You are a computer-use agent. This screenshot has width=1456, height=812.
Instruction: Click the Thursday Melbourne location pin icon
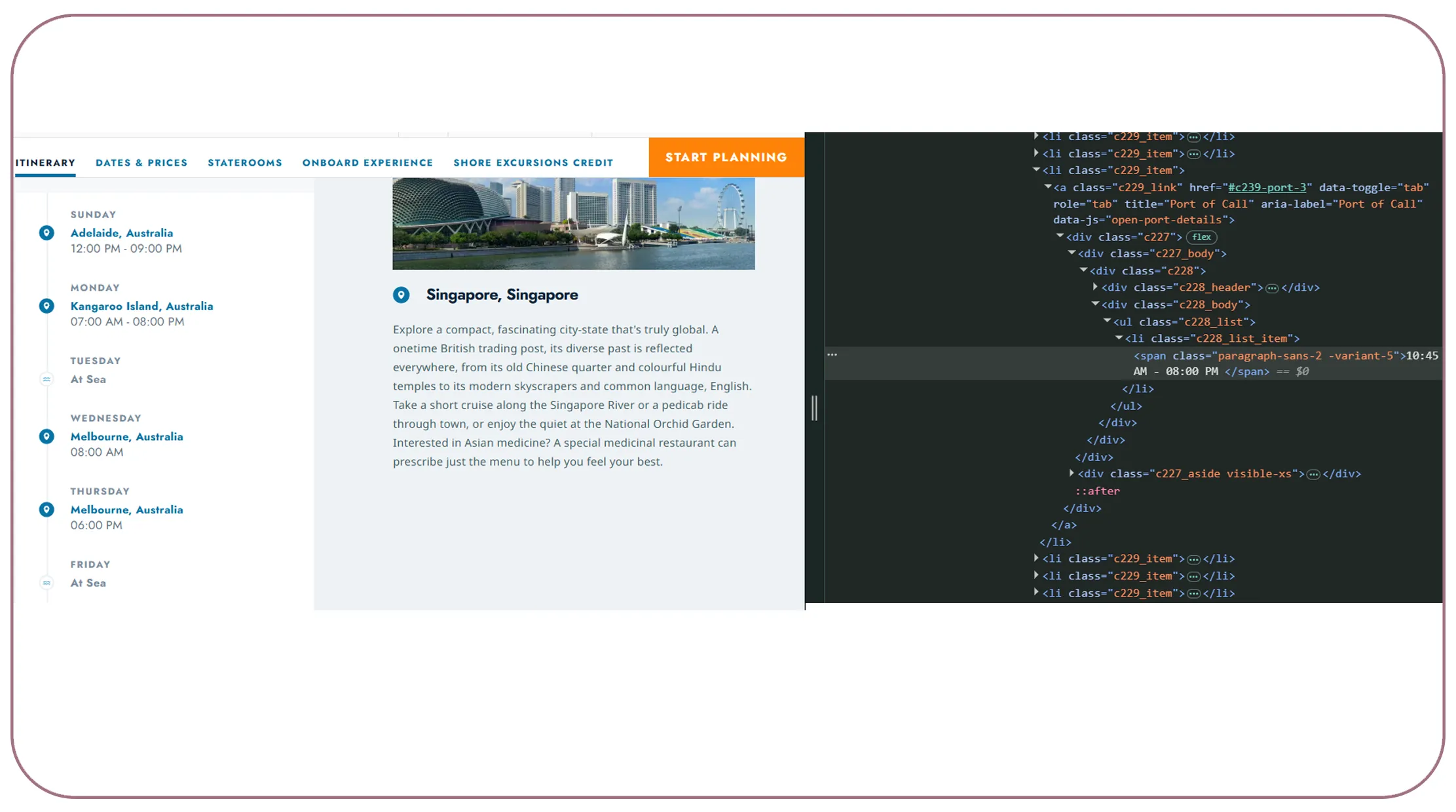coord(47,510)
